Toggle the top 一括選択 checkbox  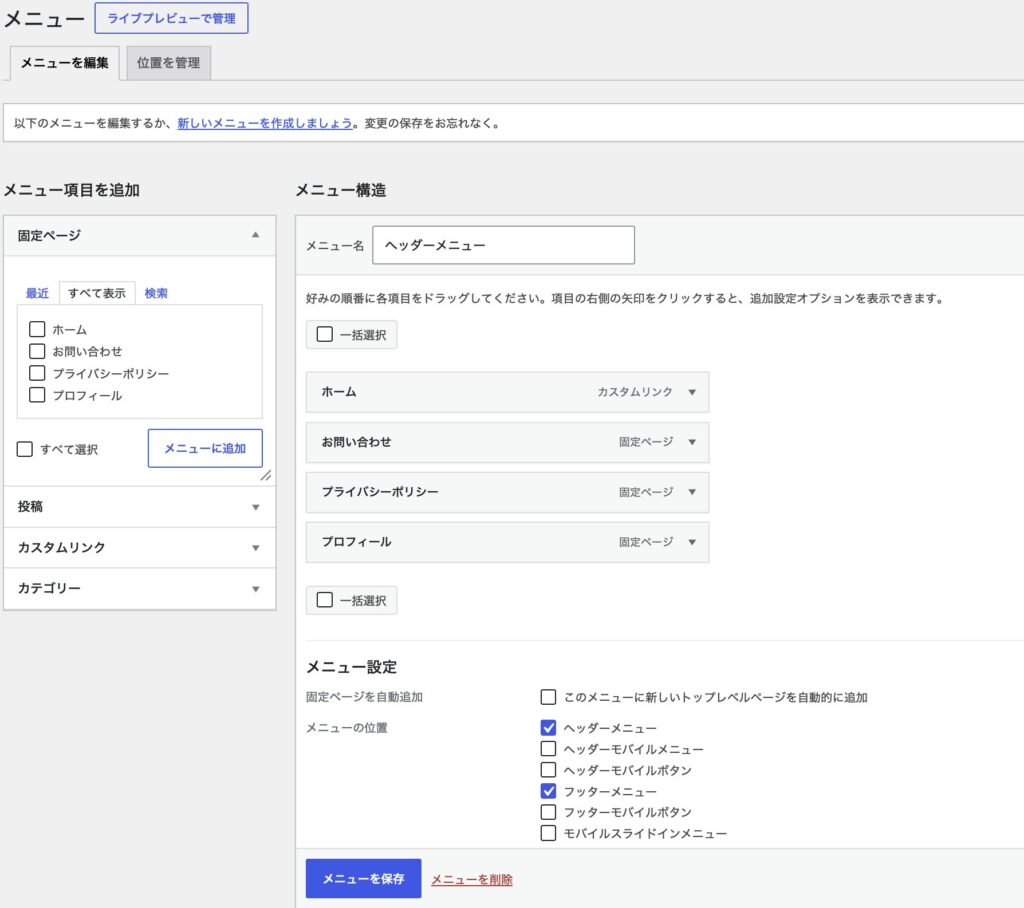(x=325, y=334)
